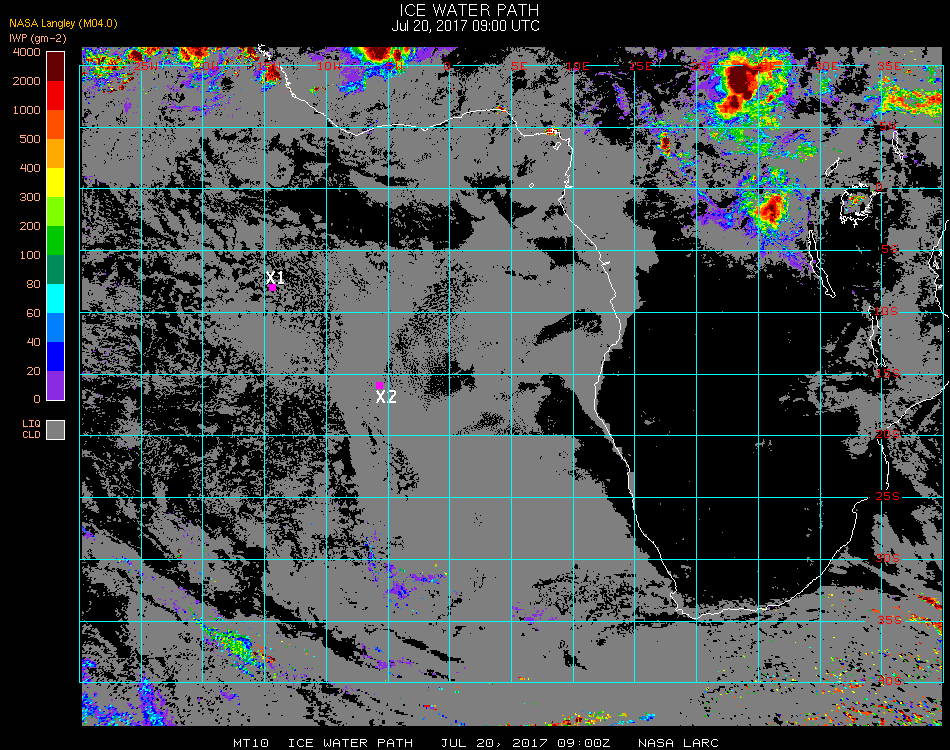Pick the cyan 60-80 legend swatch
The height and width of the screenshot is (750, 950).
[56, 299]
